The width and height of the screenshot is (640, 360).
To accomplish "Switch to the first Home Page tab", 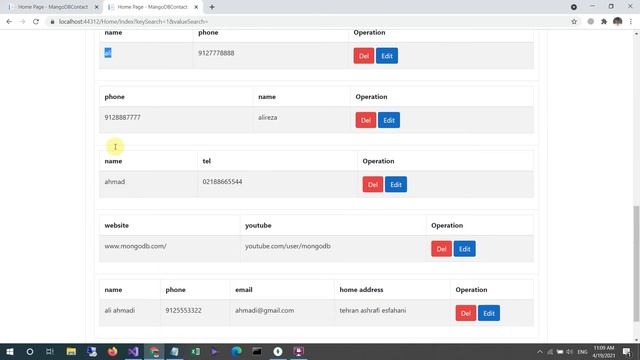I will click(53, 7).
